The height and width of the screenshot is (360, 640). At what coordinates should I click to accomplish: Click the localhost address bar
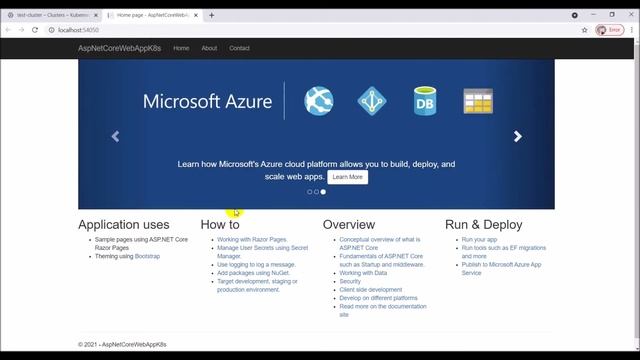tap(310, 30)
